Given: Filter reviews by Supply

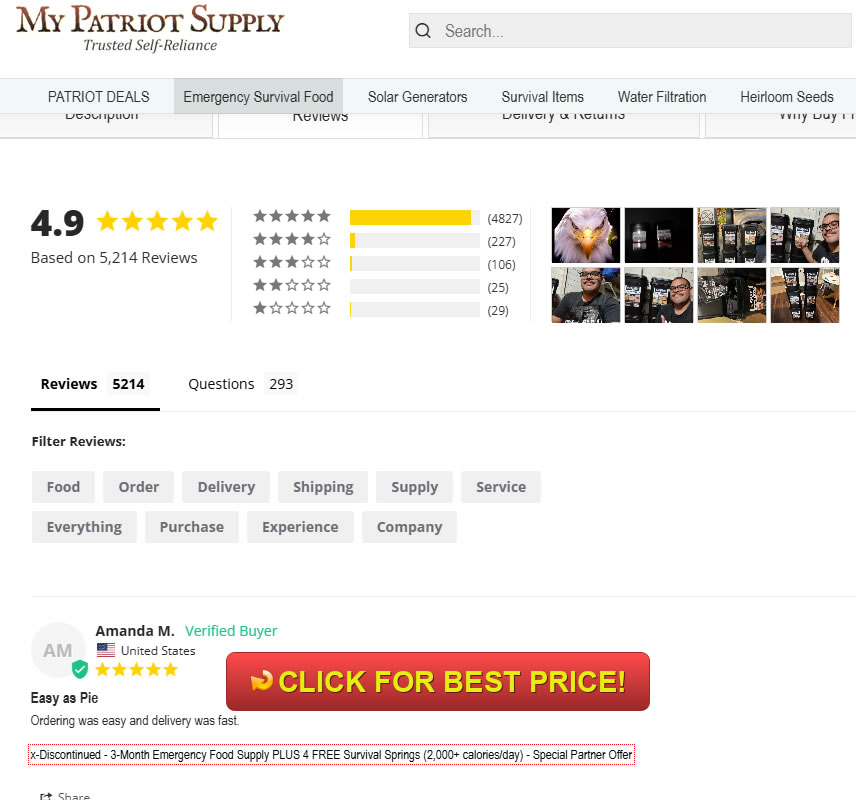Looking at the screenshot, I should coord(414,487).
